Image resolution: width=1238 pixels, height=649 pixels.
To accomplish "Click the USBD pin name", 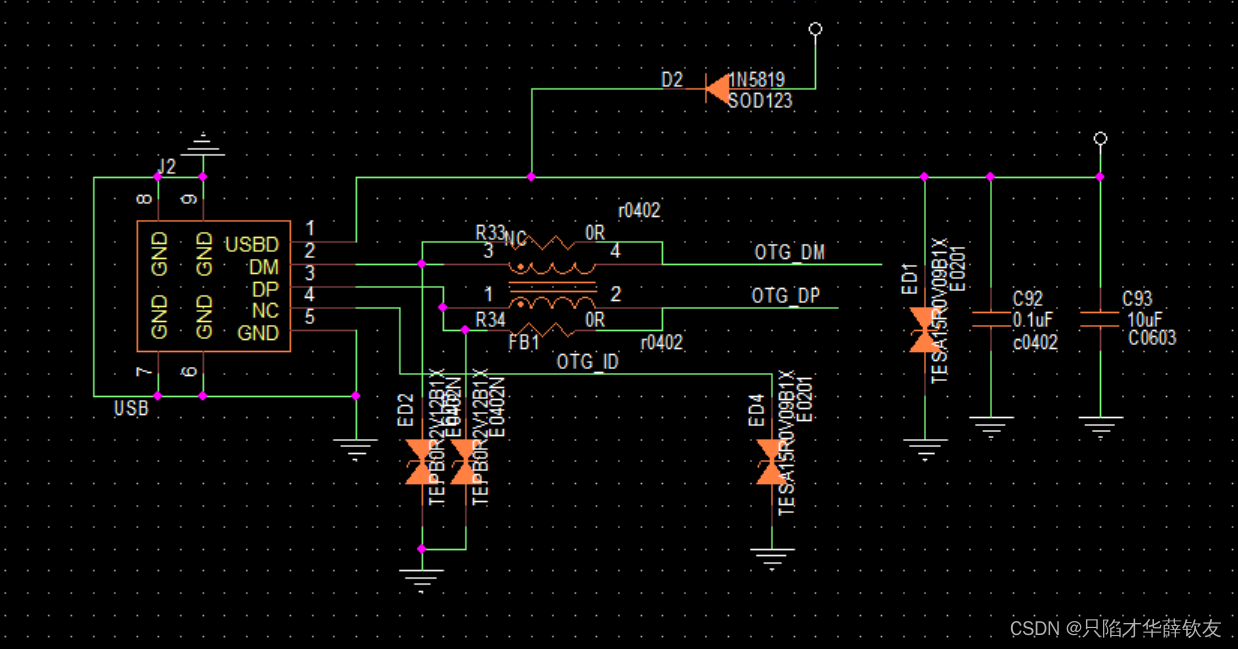I will click(251, 244).
